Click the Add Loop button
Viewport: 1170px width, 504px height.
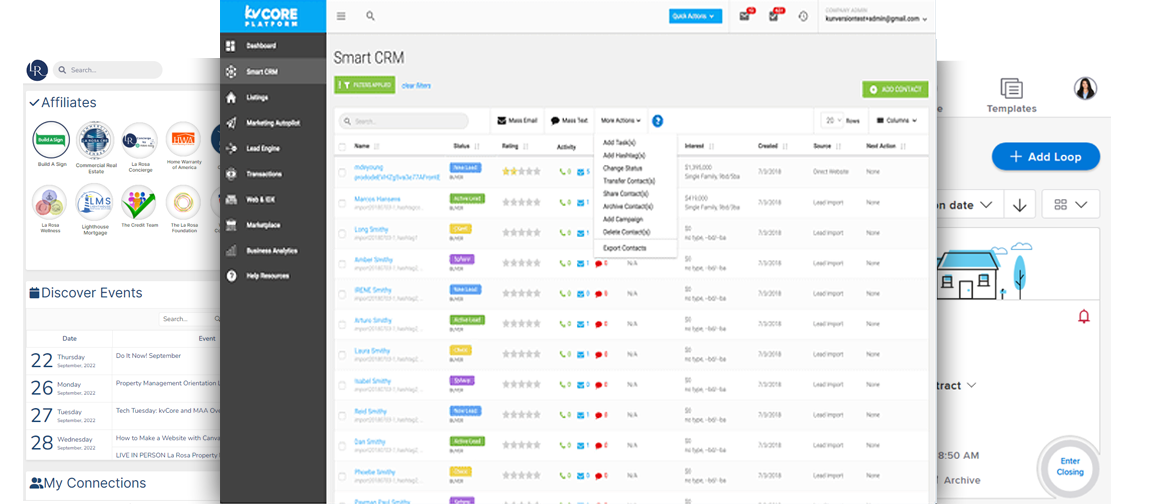tap(1046, 157)
